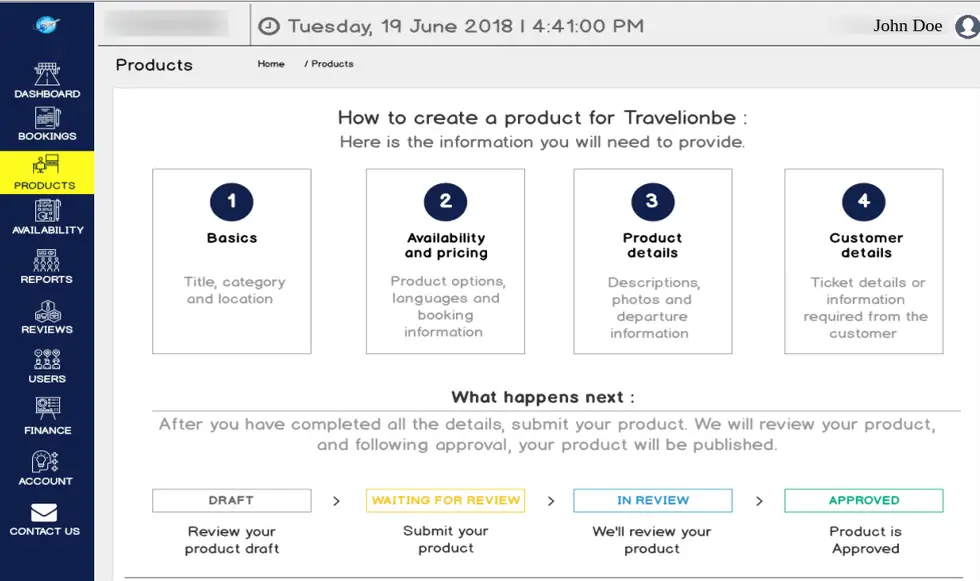980x581 pixels.
Task: Click the 'Here is the information' subtitle
Action: point(542,142)
